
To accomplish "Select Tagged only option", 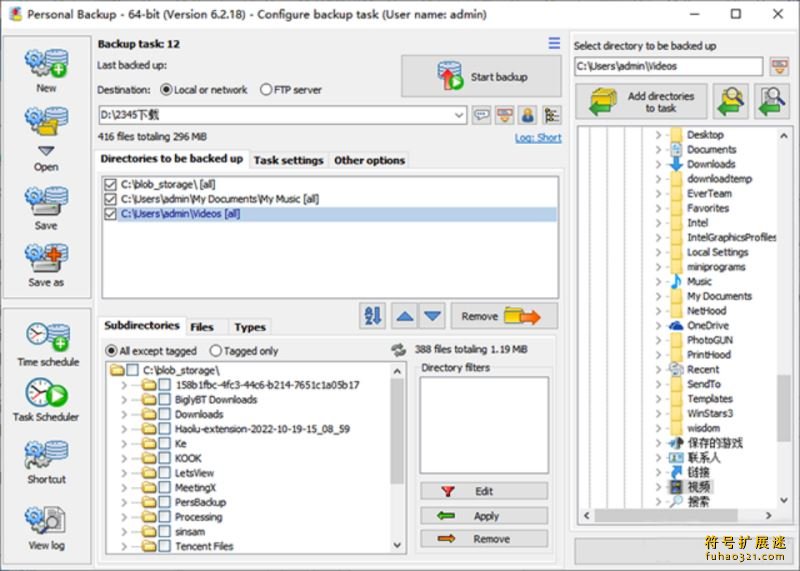I will 244,351.
